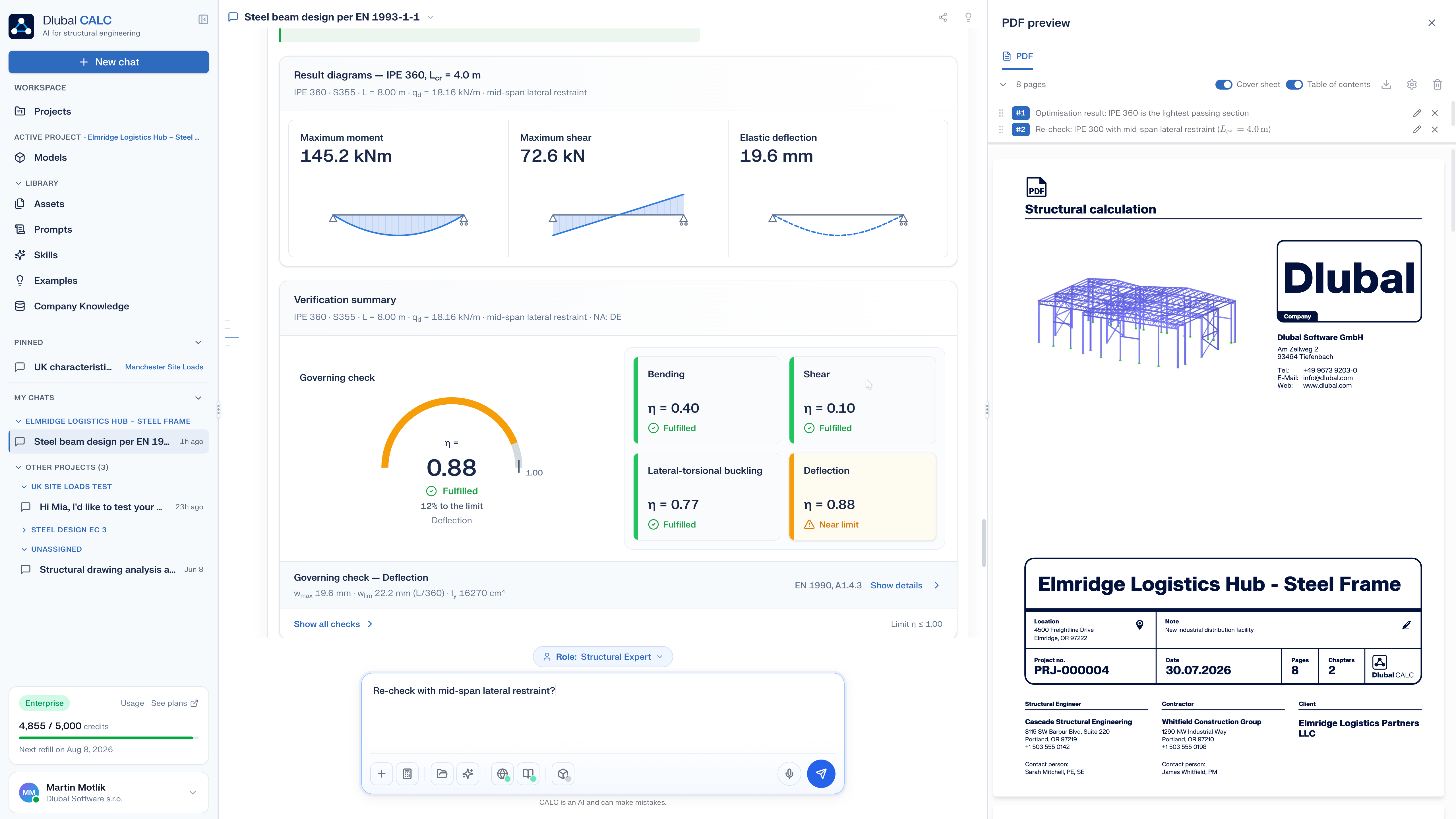Open Hi Mia, I'd like to test chat

click(x=111, y=507)
